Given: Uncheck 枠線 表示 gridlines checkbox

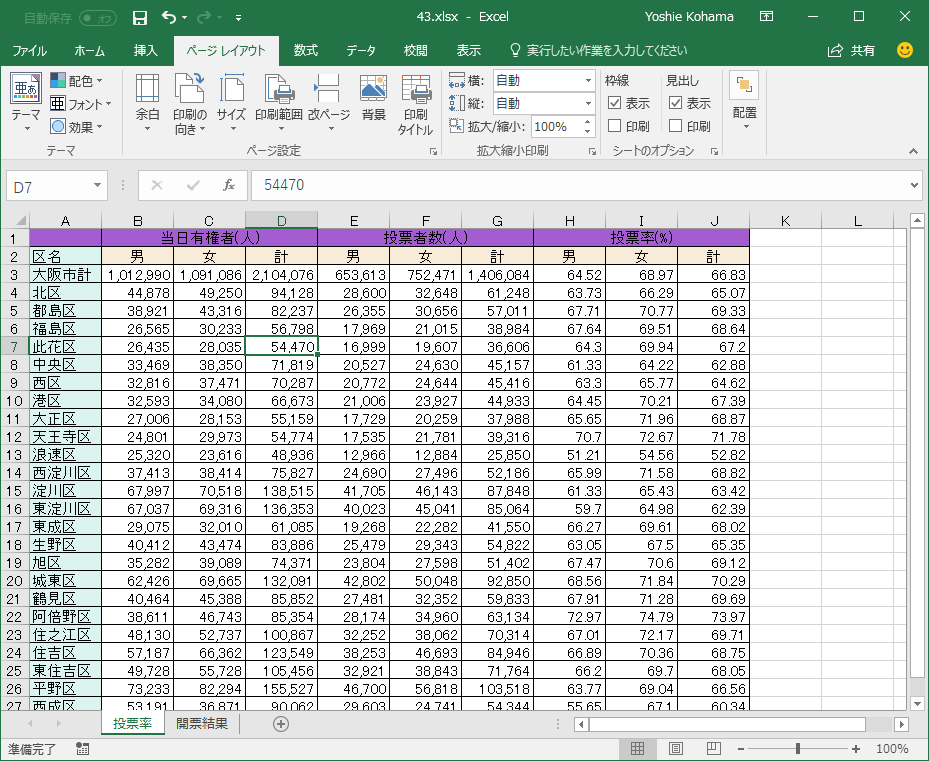Looking at the screenshot, I should point(615,103).
